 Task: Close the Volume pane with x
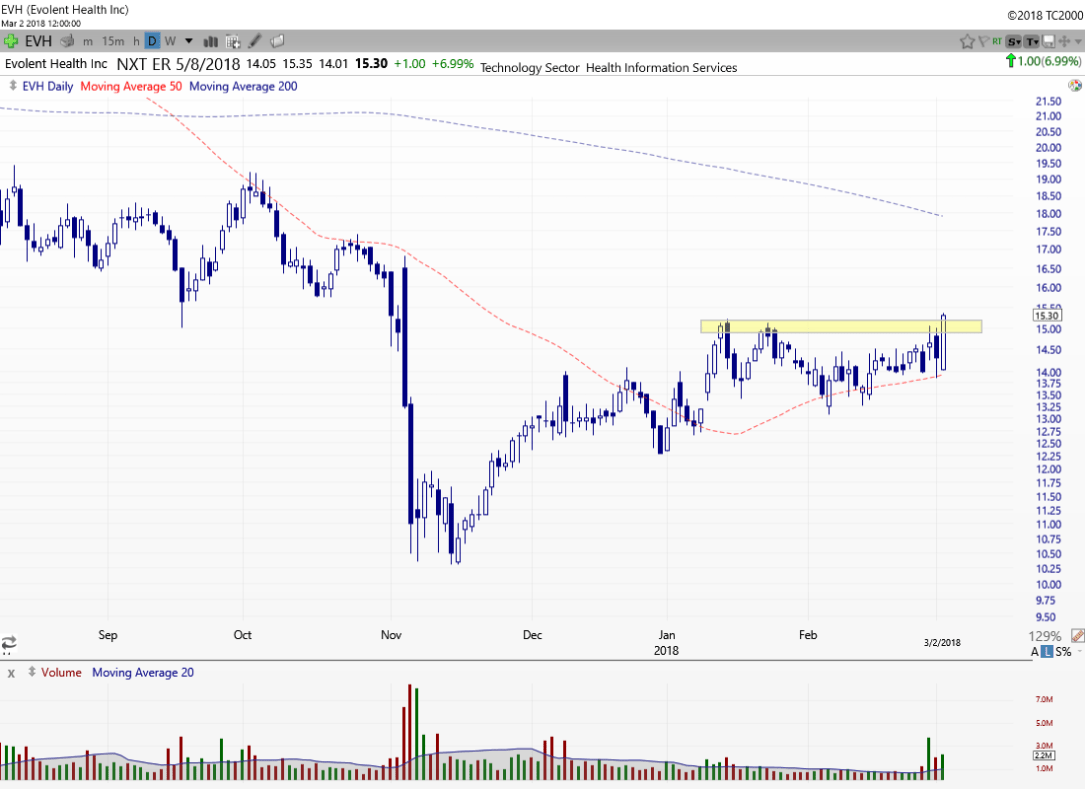click(x=11, y=673)
